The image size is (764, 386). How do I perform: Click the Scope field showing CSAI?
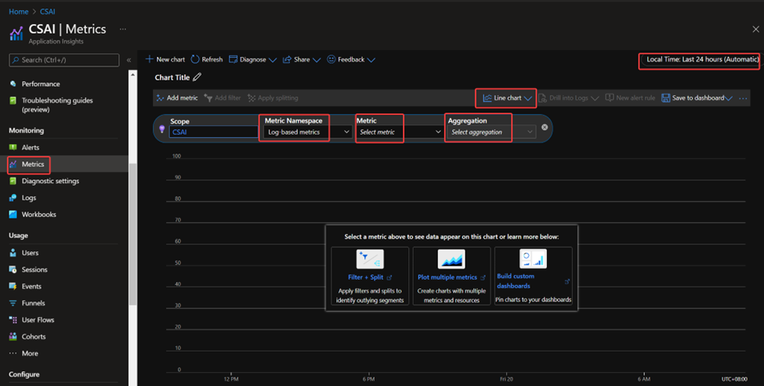[213, 132]
